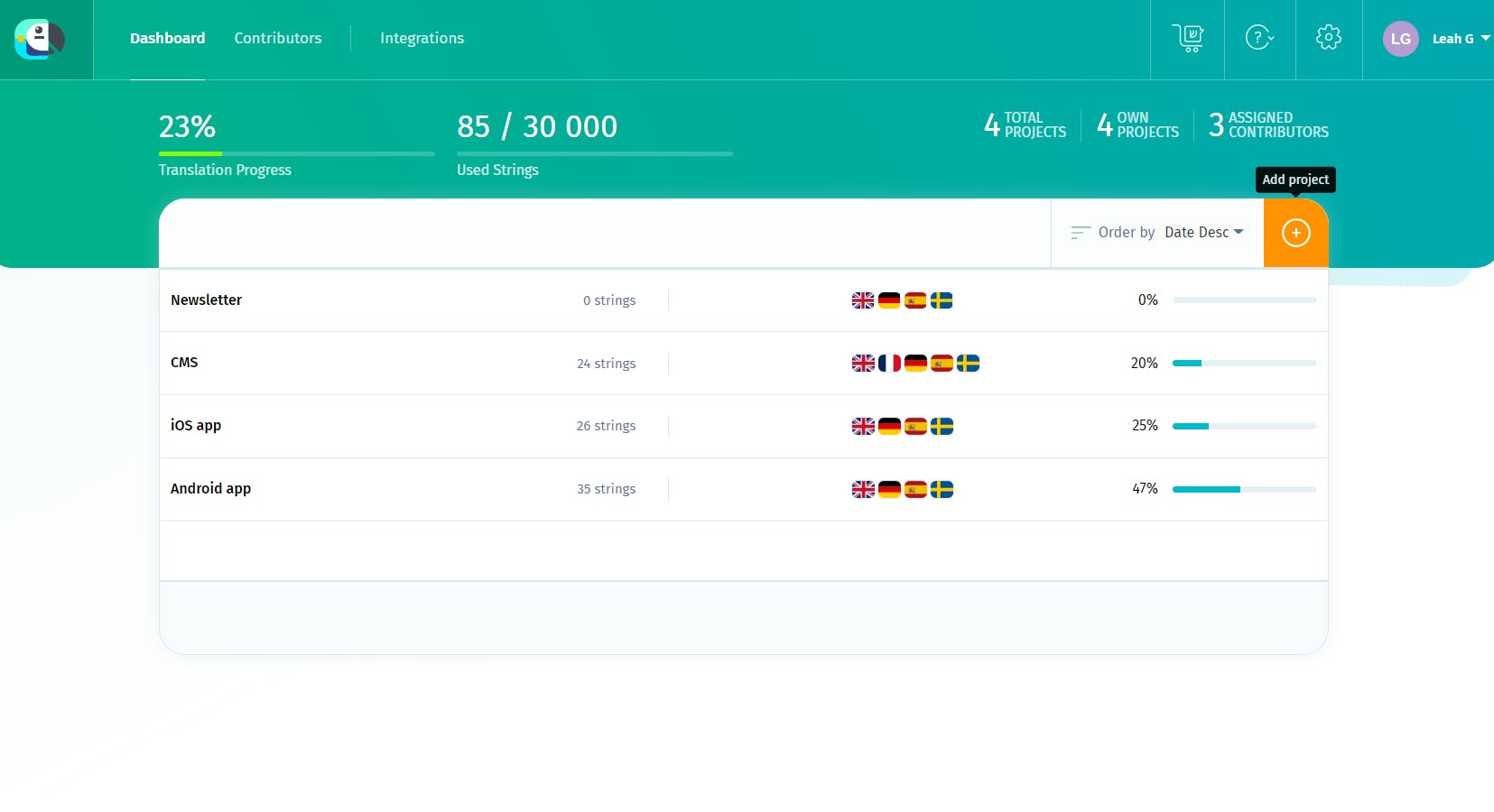Open the help question mark icon
The width and height of the screenshot is (1494, 812).
(1259, 38)
